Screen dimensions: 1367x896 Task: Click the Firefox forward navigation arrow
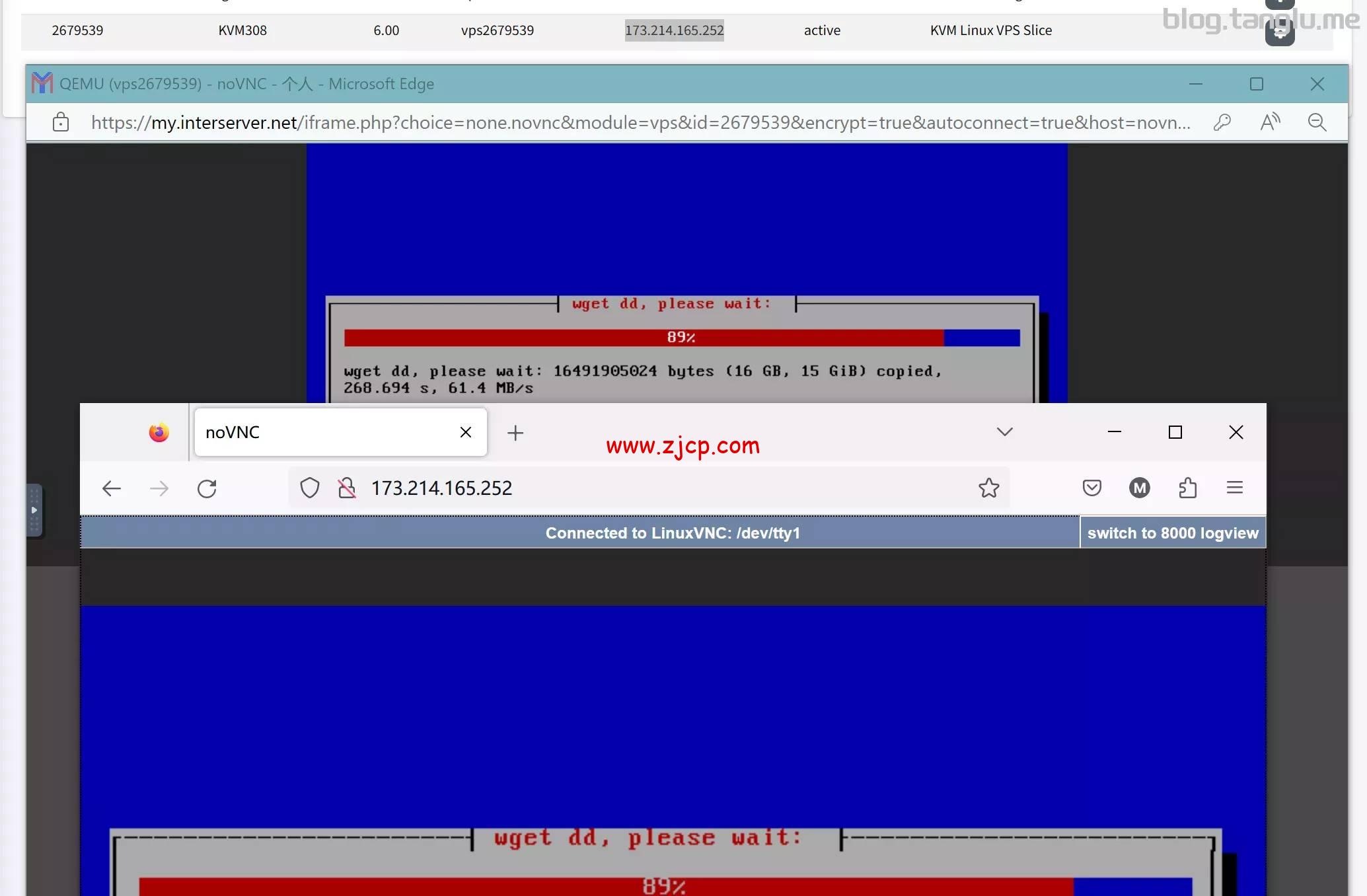coord(159,488)
